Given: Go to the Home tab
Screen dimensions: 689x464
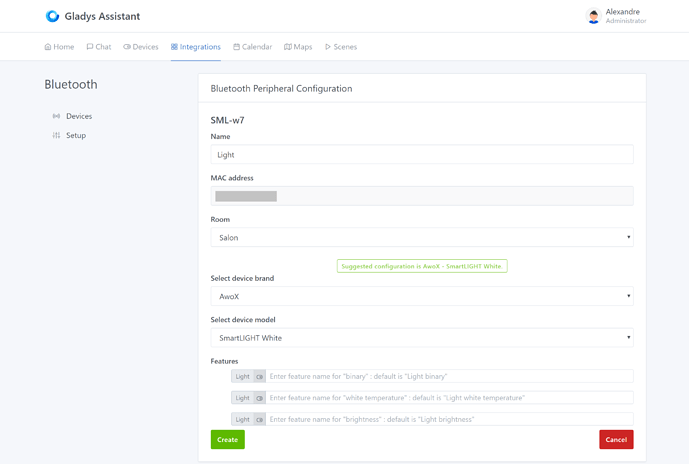Looking at the screenshot, I should [x=59, y=47].
